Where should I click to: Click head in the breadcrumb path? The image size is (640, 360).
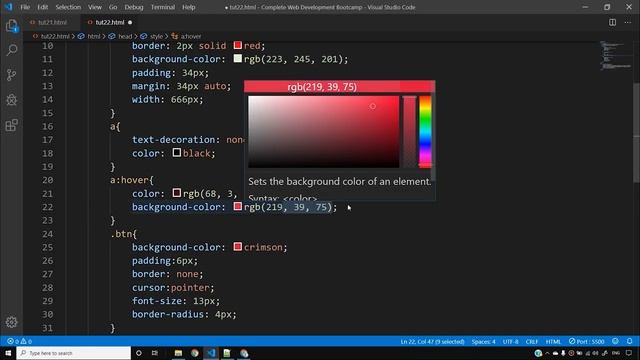125,36
